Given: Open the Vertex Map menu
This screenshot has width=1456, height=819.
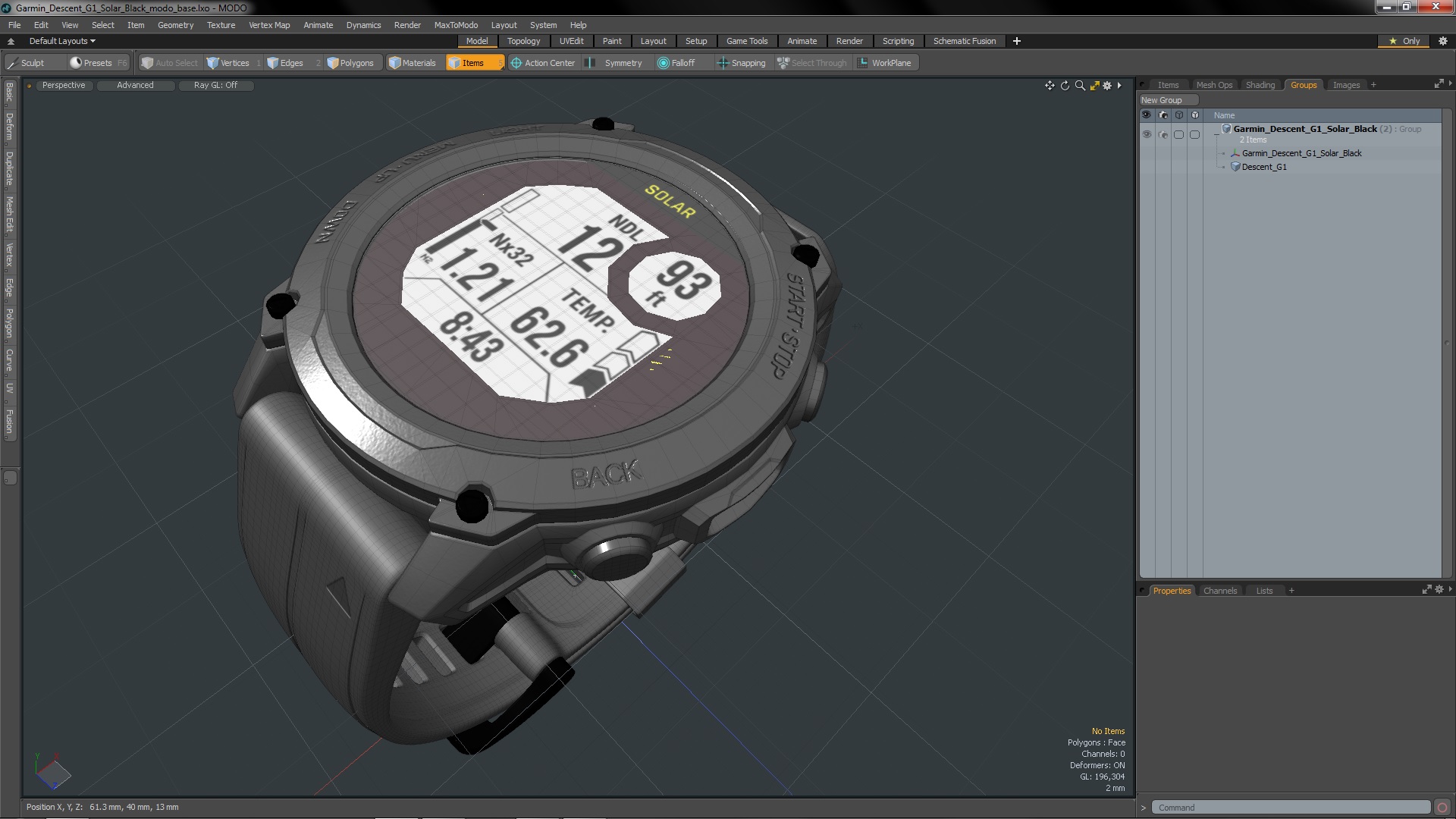Looking at the screenshot, I should [269, 25].
